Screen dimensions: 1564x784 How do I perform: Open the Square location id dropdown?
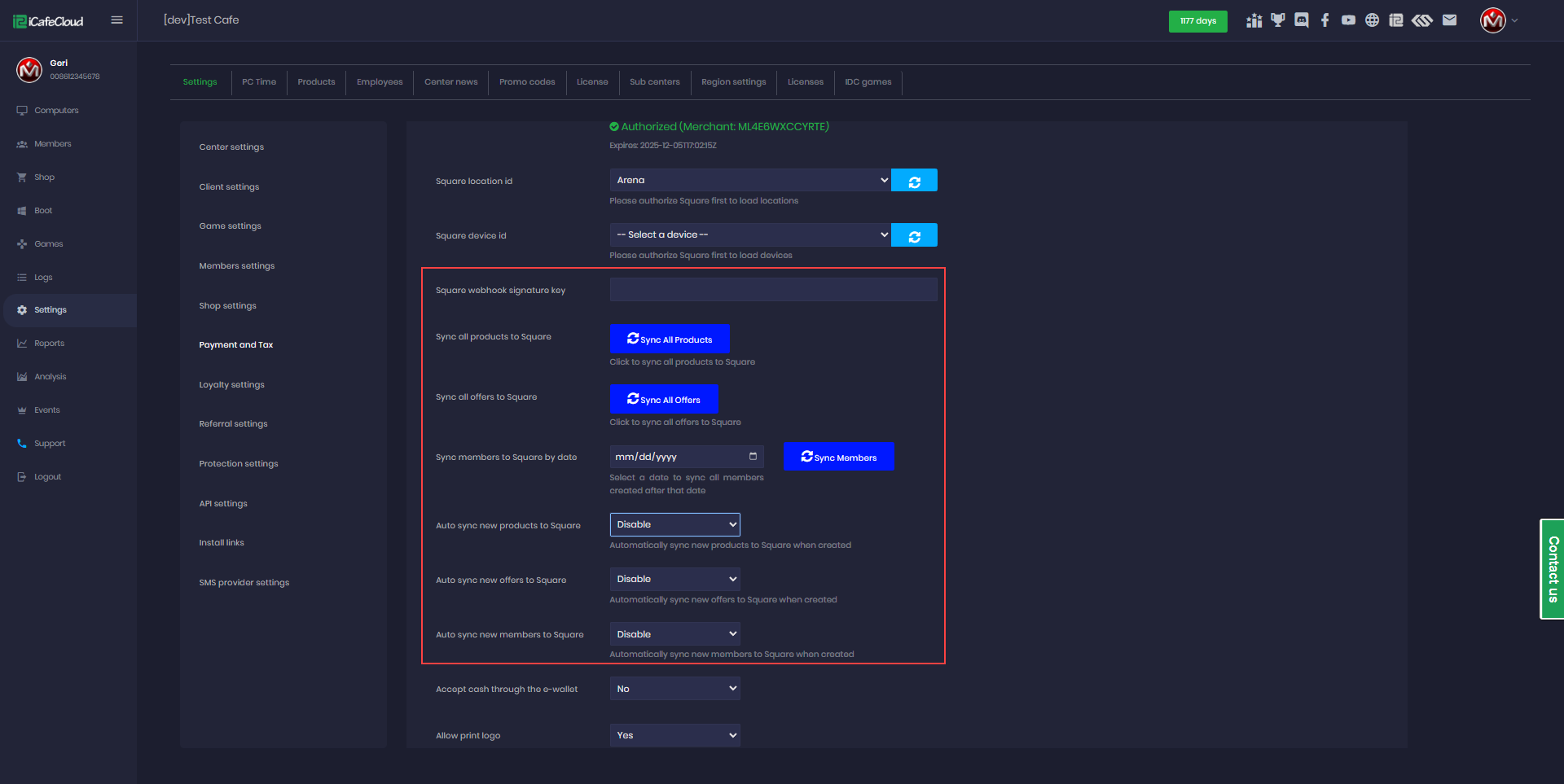pyautogui.click(x=749, y=181)
